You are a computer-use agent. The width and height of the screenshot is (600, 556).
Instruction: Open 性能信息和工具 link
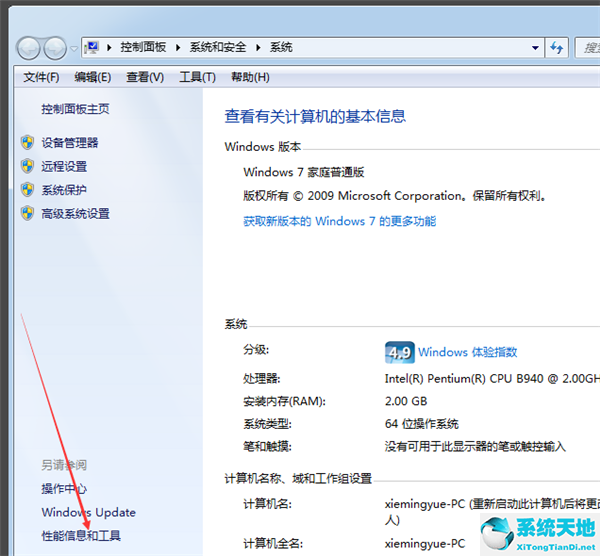81,536
